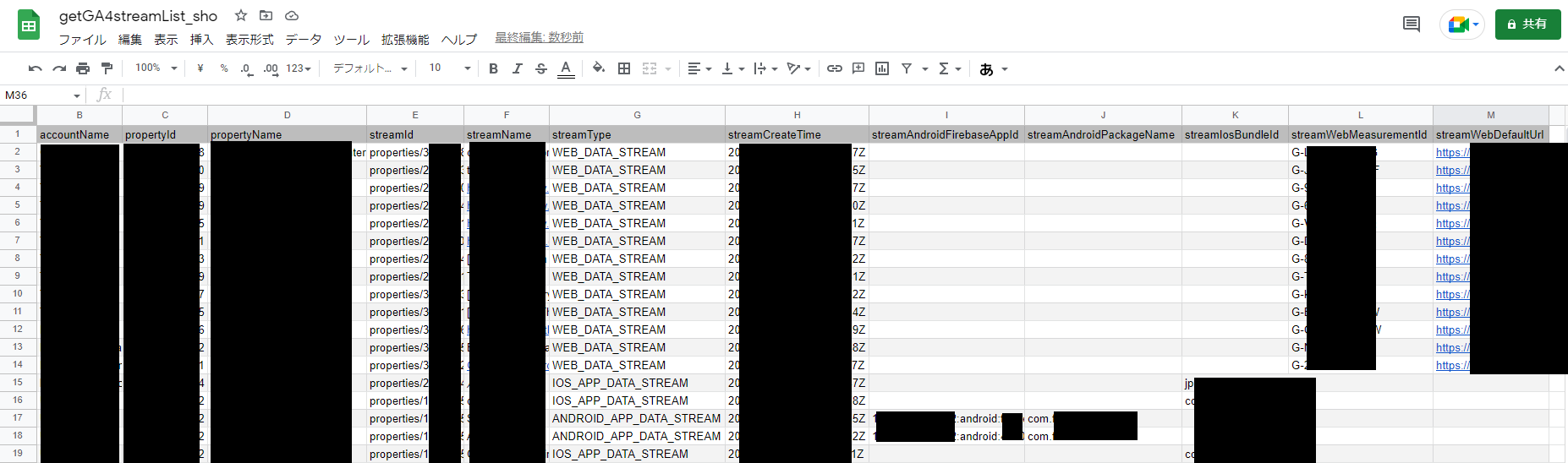Click the redo arrow icon
The image size is (1568, 463).
click(58, 68)
